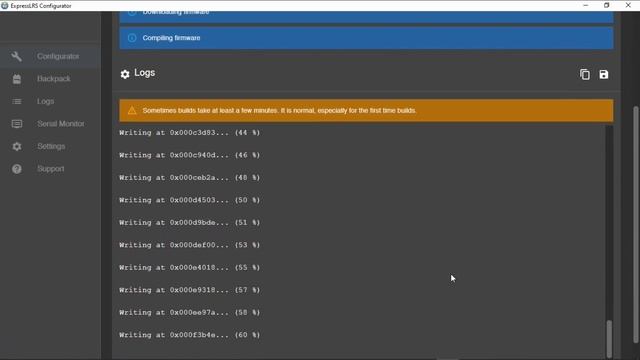The image size is (640, 360).
Task: Click log line 'Writing at 0x000e9318... (57 %)'
Action: (x=189, y=290)
